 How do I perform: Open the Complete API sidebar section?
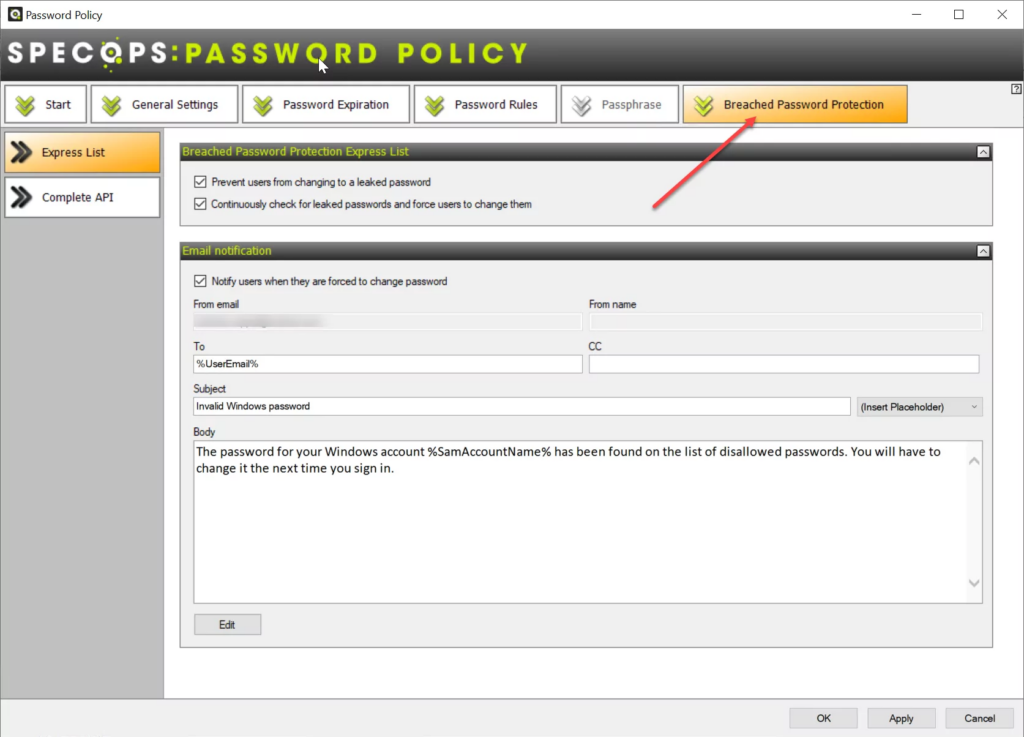click(x=82, y=197)
